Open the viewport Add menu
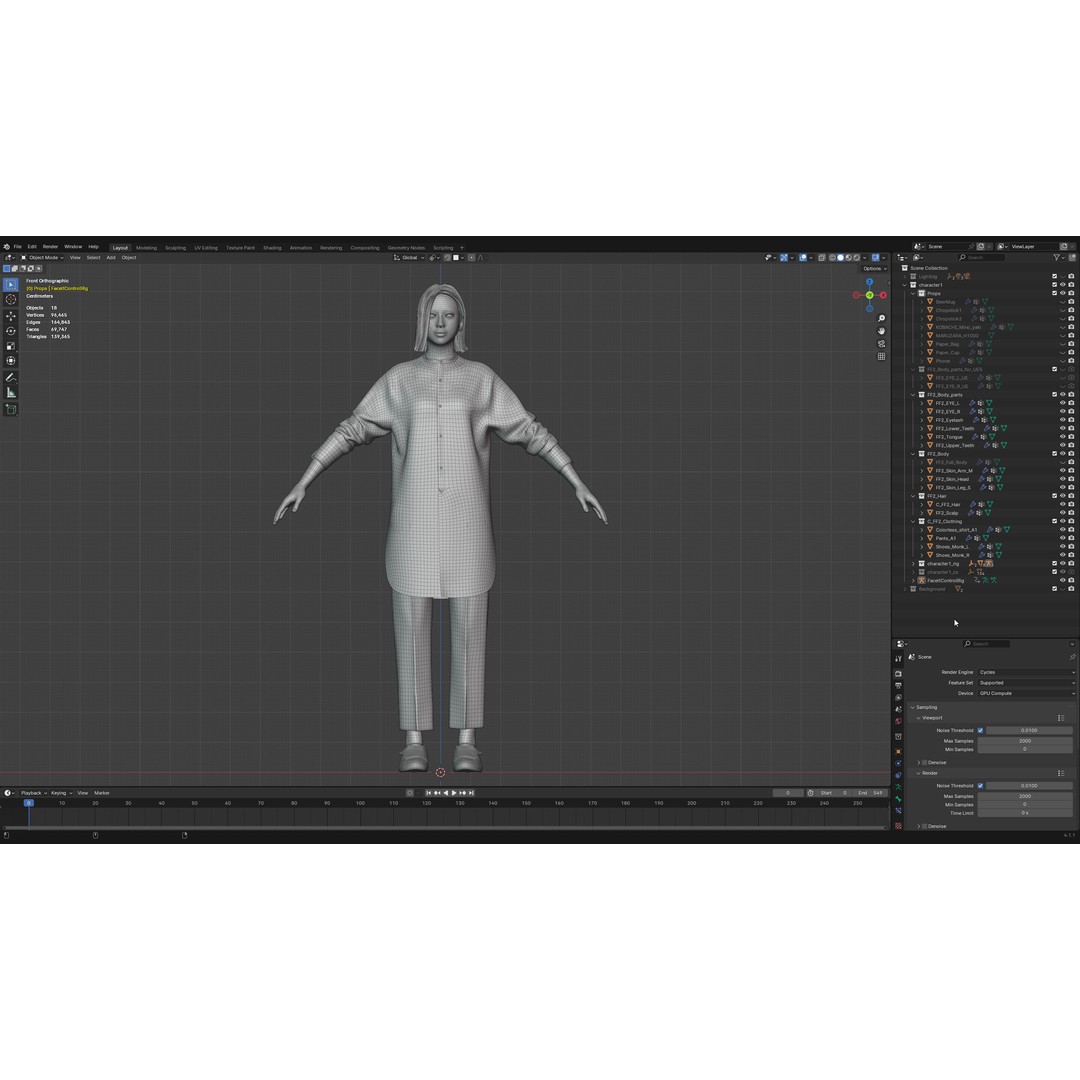Image resolution: width=1080 pixels, height=1080 pixels. point(111,258)
